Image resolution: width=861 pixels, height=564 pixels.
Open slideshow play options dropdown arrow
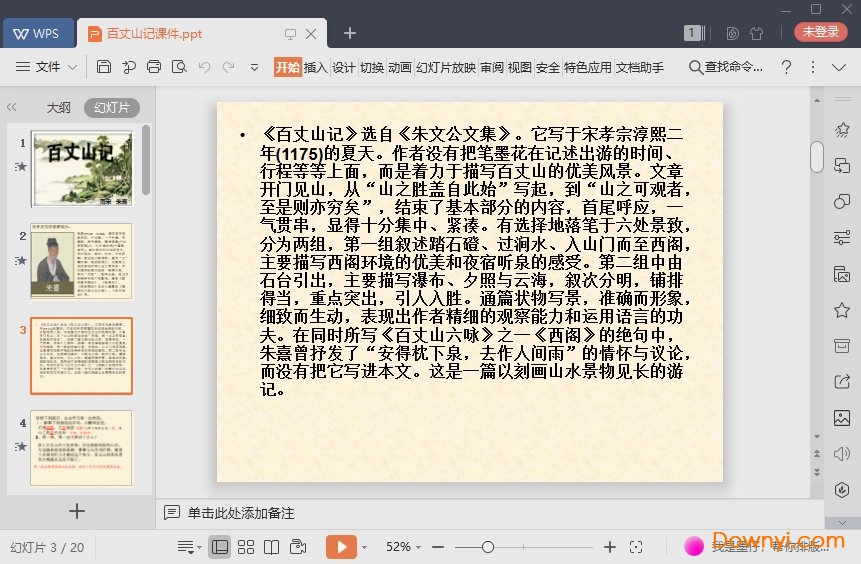(365, 547)
